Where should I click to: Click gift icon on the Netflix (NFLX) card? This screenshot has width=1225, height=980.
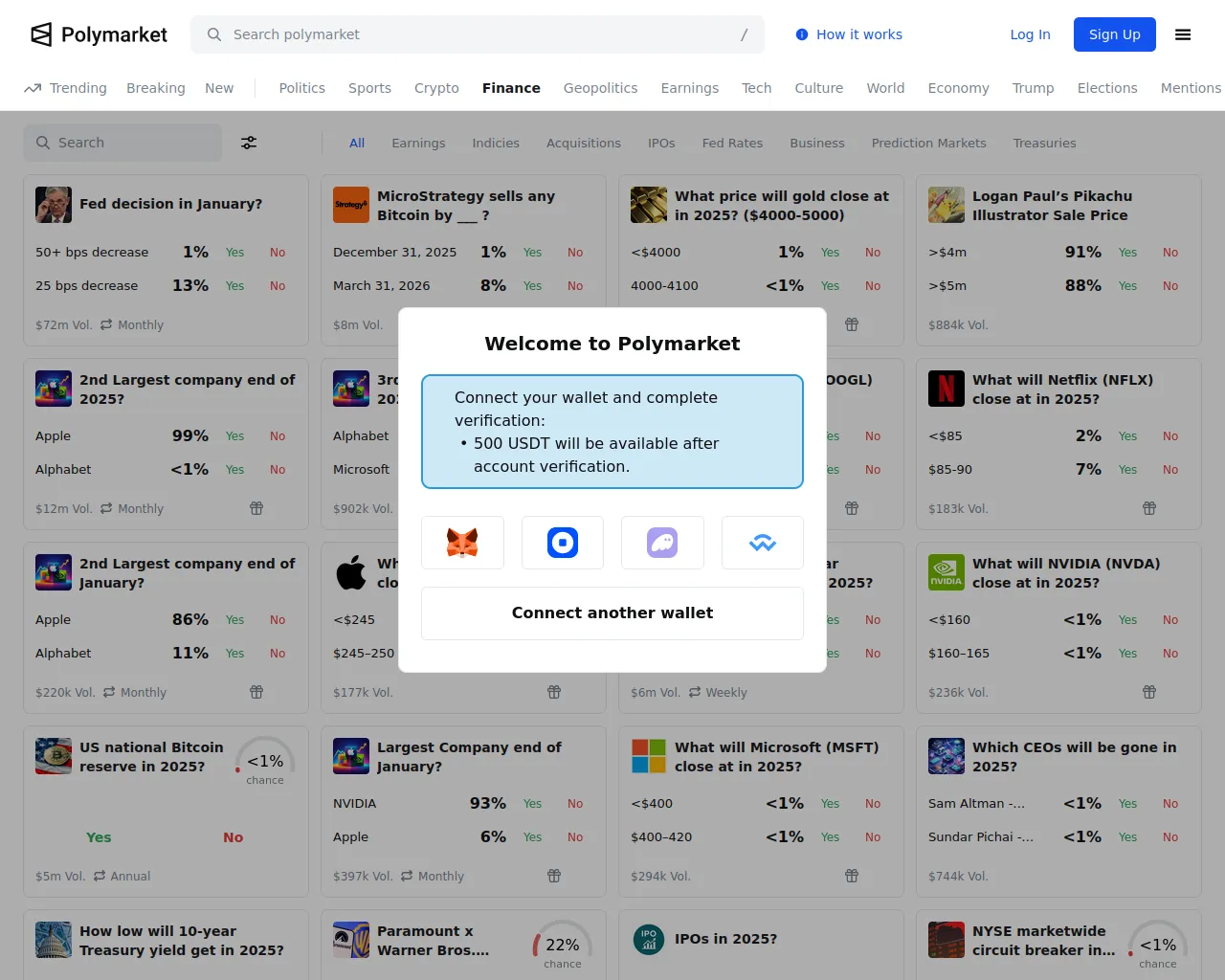coord(1149,508)
